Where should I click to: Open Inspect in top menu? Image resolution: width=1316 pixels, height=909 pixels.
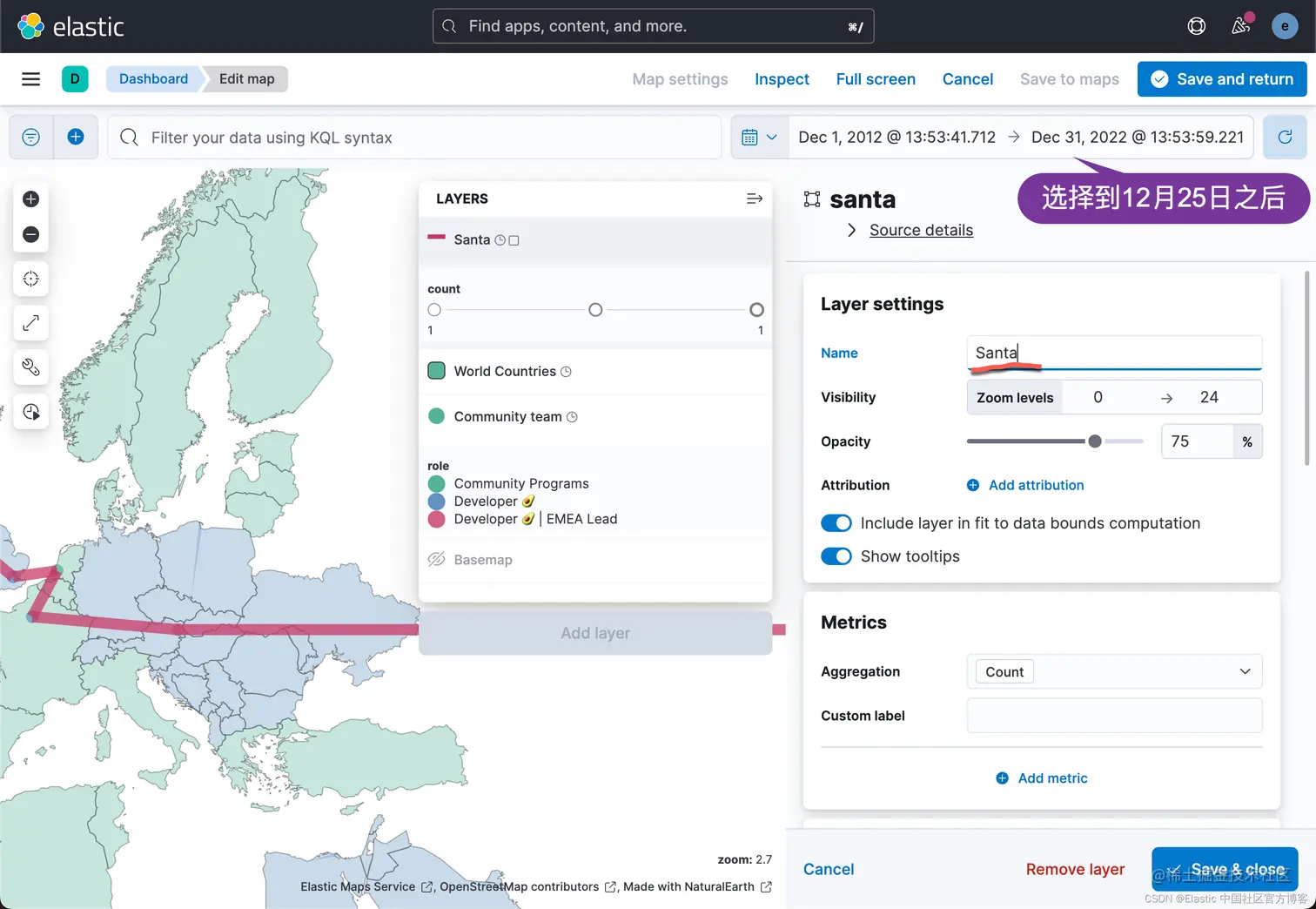(782, 79)
